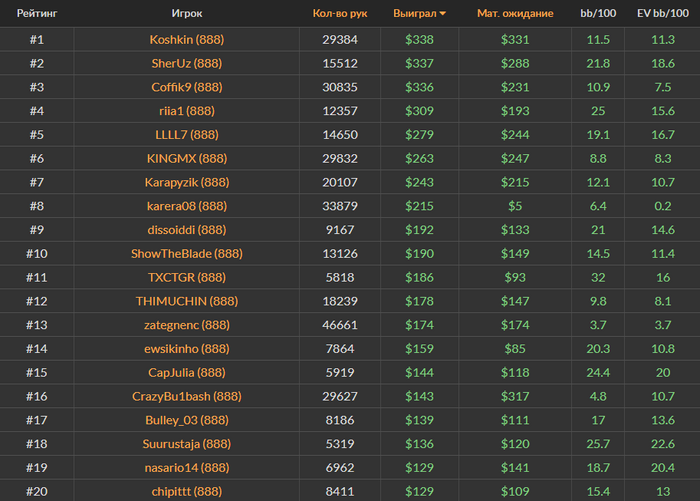Select expectation value $317
This screenshot has height=501, width=700.
515,396
